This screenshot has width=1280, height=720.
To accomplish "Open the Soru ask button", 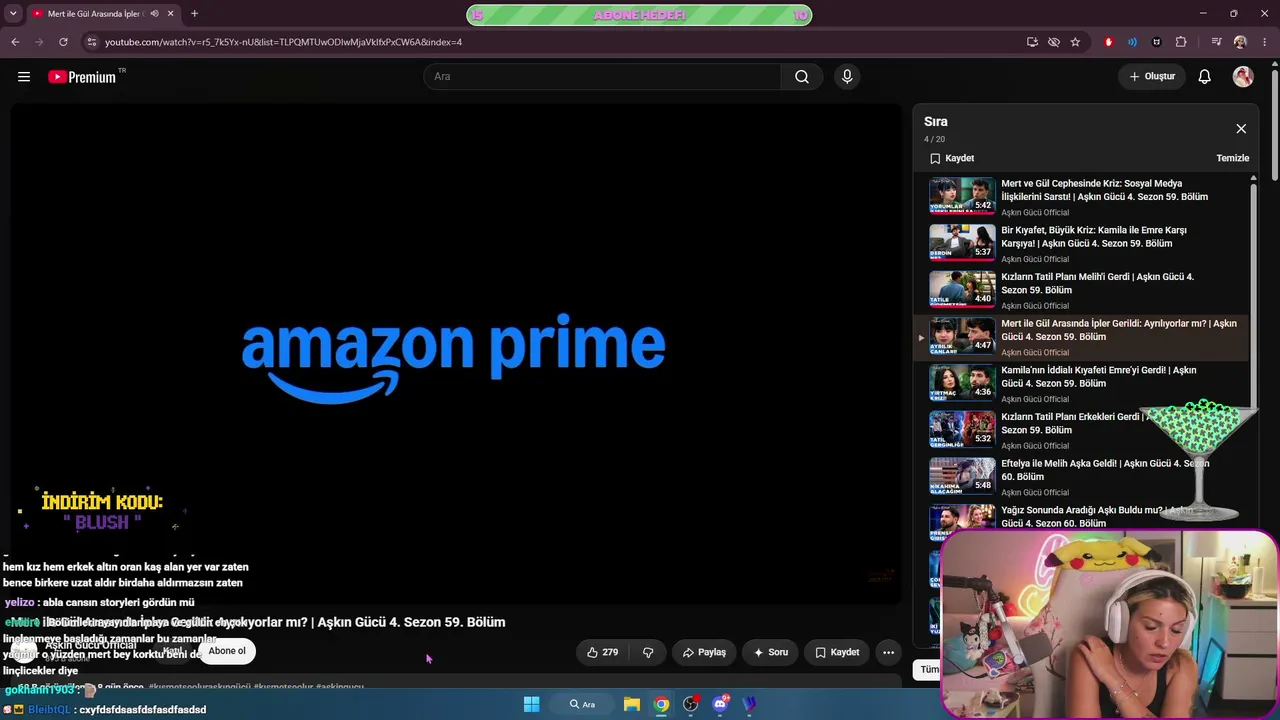I will point(770,652).
